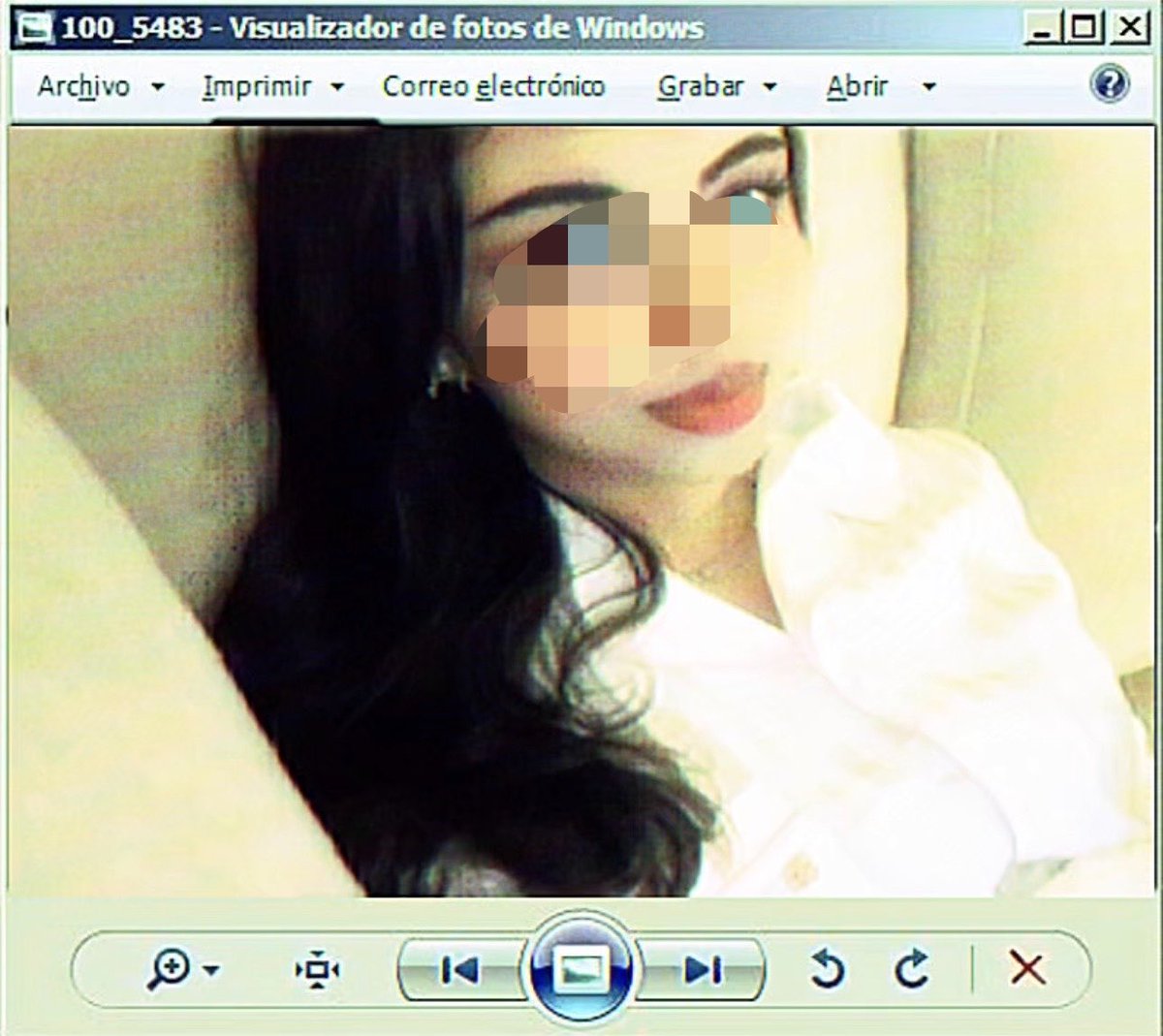1163x1036 pixels.
Task: Maximize the Visualizador de fotos window
Action: coord(1084,27)
